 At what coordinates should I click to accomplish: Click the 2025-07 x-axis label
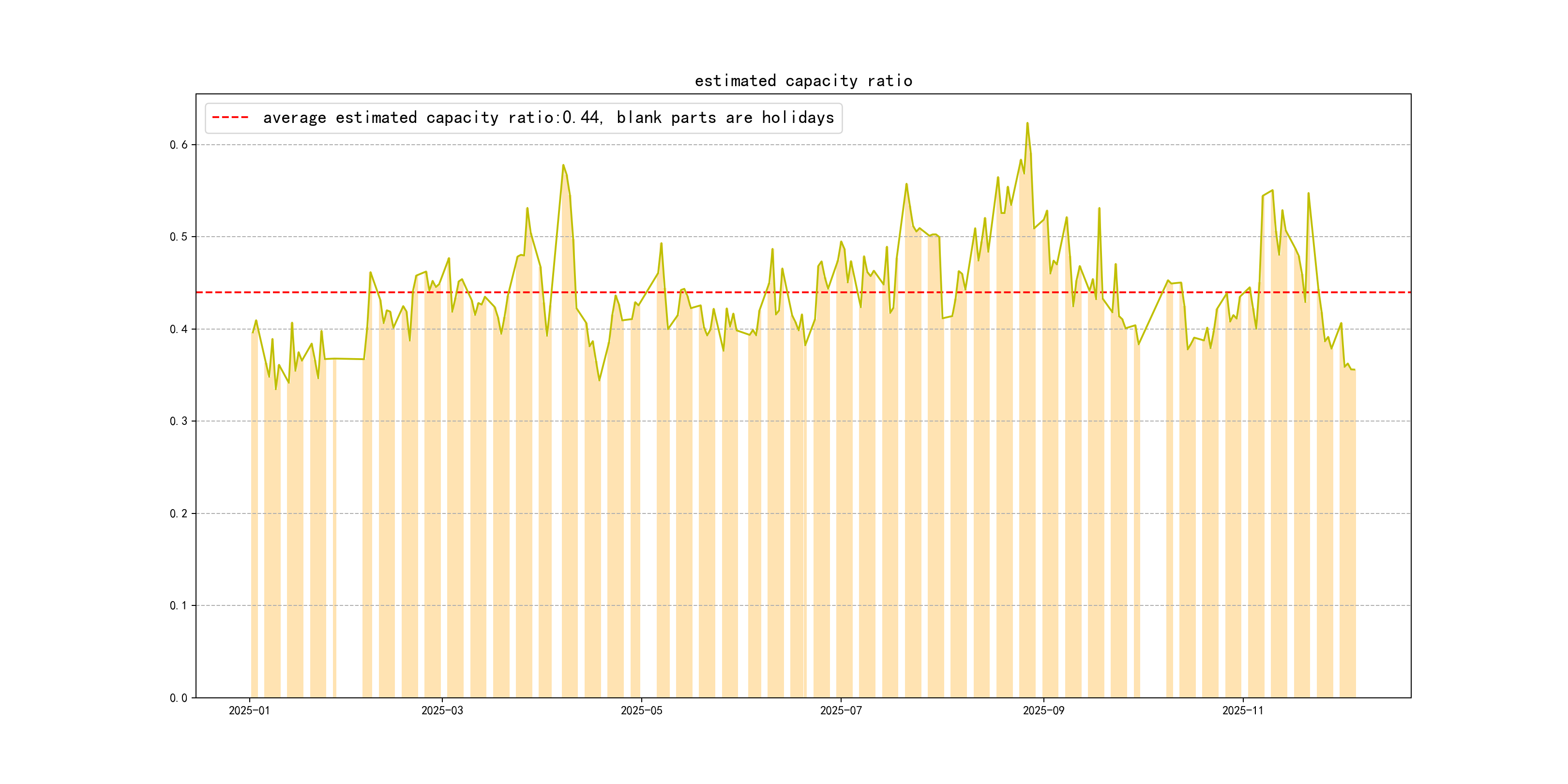pos(841,710)
